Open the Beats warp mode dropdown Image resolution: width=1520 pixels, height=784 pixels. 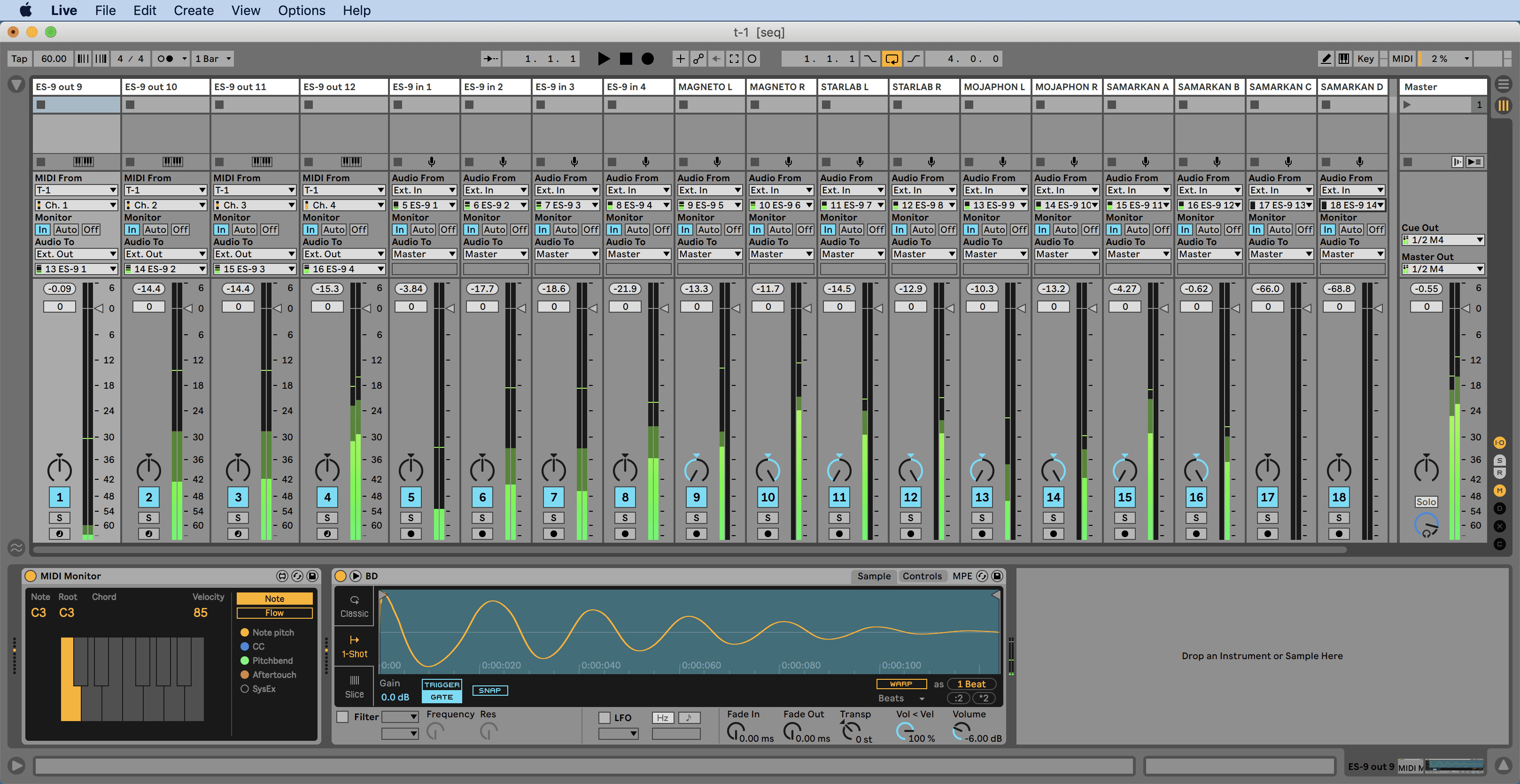(x=901, y=699)
